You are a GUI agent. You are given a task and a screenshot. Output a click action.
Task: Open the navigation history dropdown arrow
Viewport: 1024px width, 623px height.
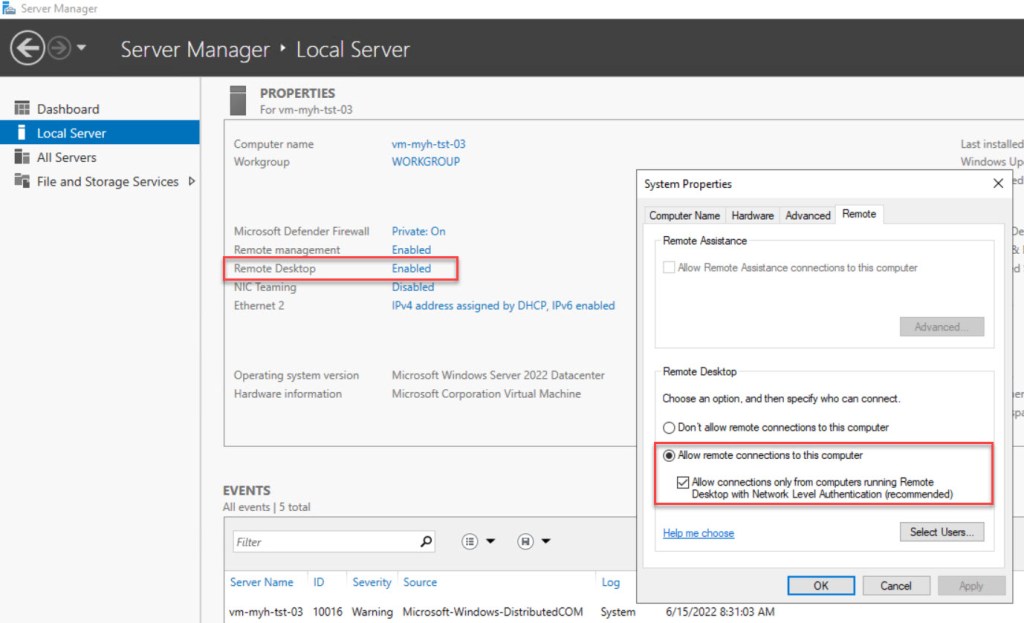82,48
